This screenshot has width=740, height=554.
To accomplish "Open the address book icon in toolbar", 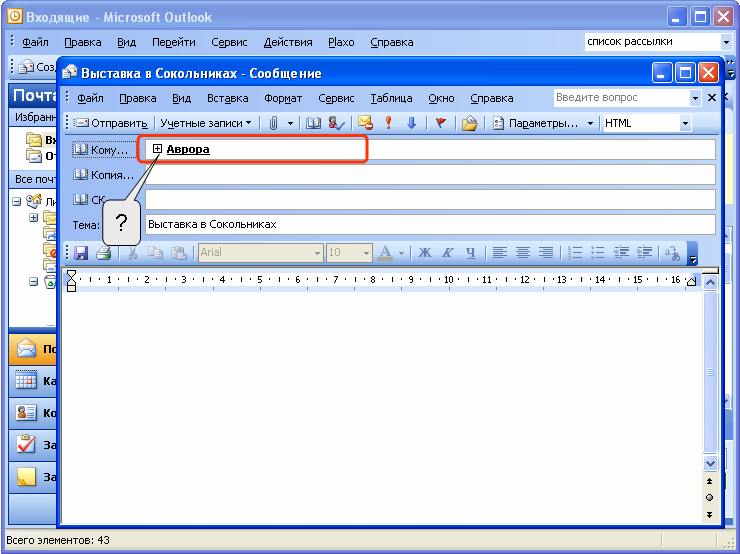I will [313, 123].
